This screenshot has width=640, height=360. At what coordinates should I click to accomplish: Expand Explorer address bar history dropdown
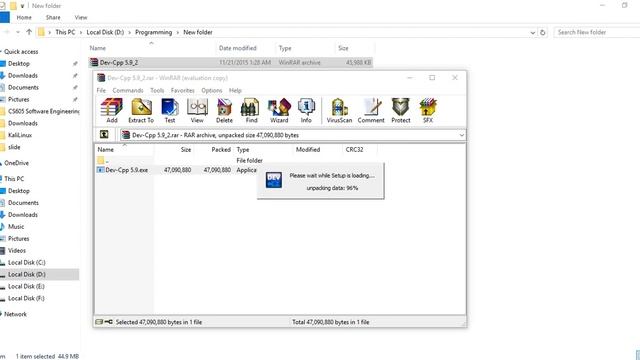(x=533, y=32)
